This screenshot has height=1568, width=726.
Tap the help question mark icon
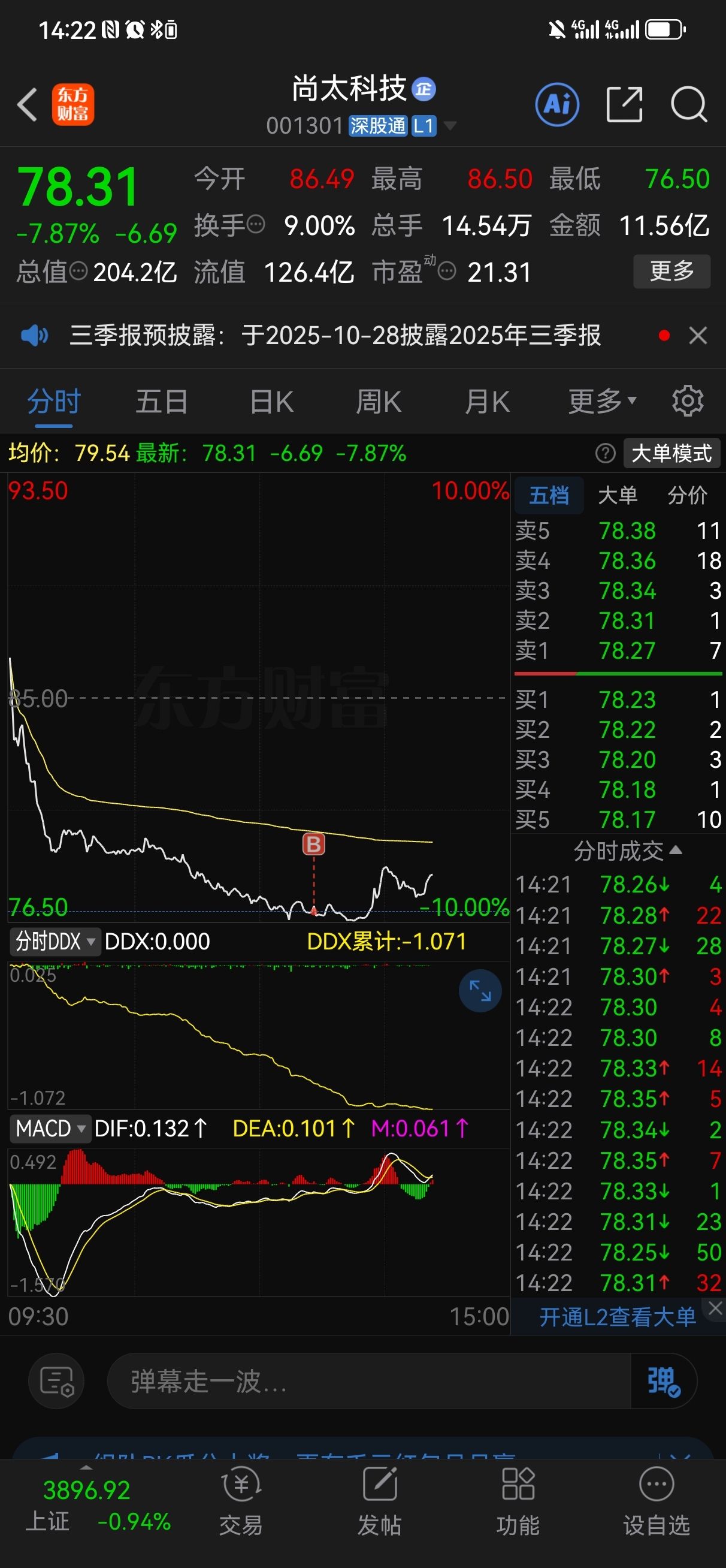[605, 454]
